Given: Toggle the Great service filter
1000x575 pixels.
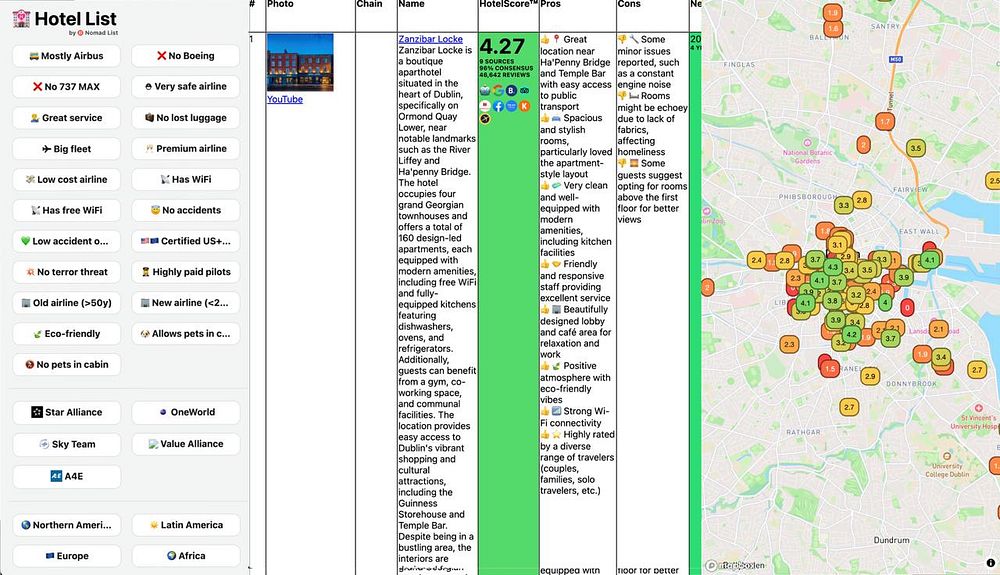Looking at the screenshot, I should 66,117.
